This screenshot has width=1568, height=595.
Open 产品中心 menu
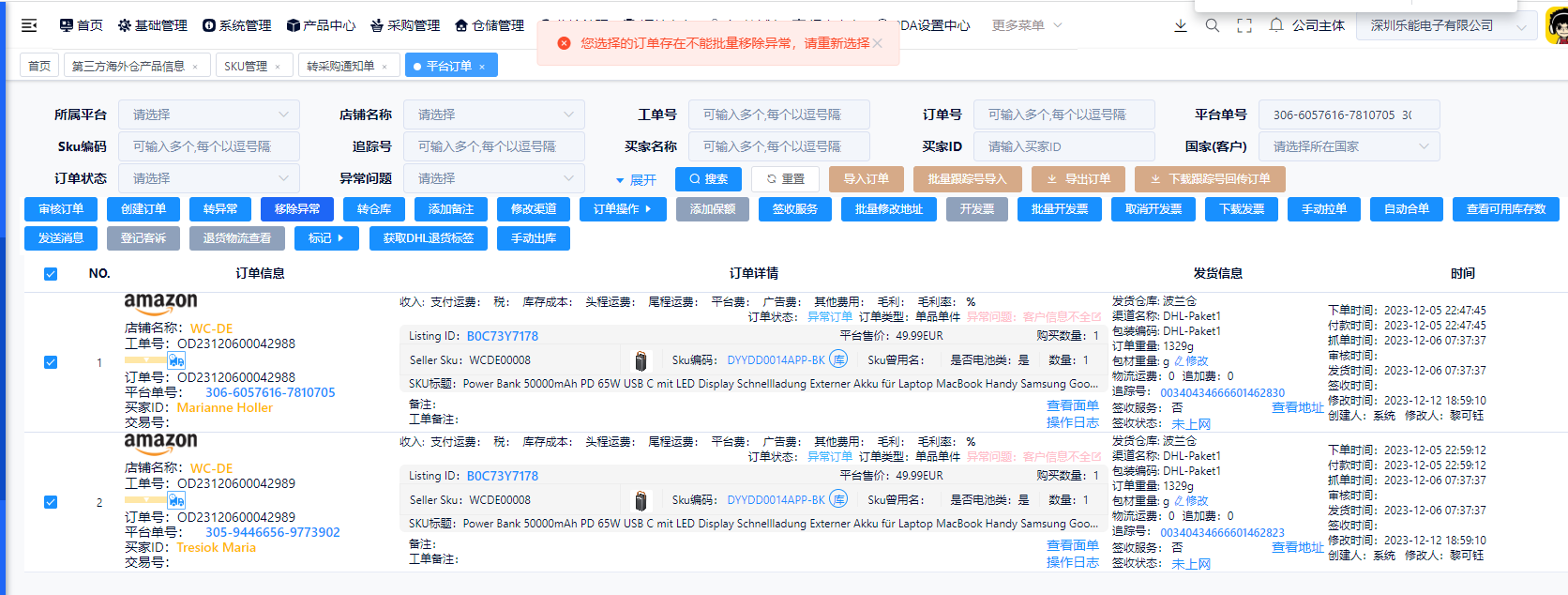[322, 25]
